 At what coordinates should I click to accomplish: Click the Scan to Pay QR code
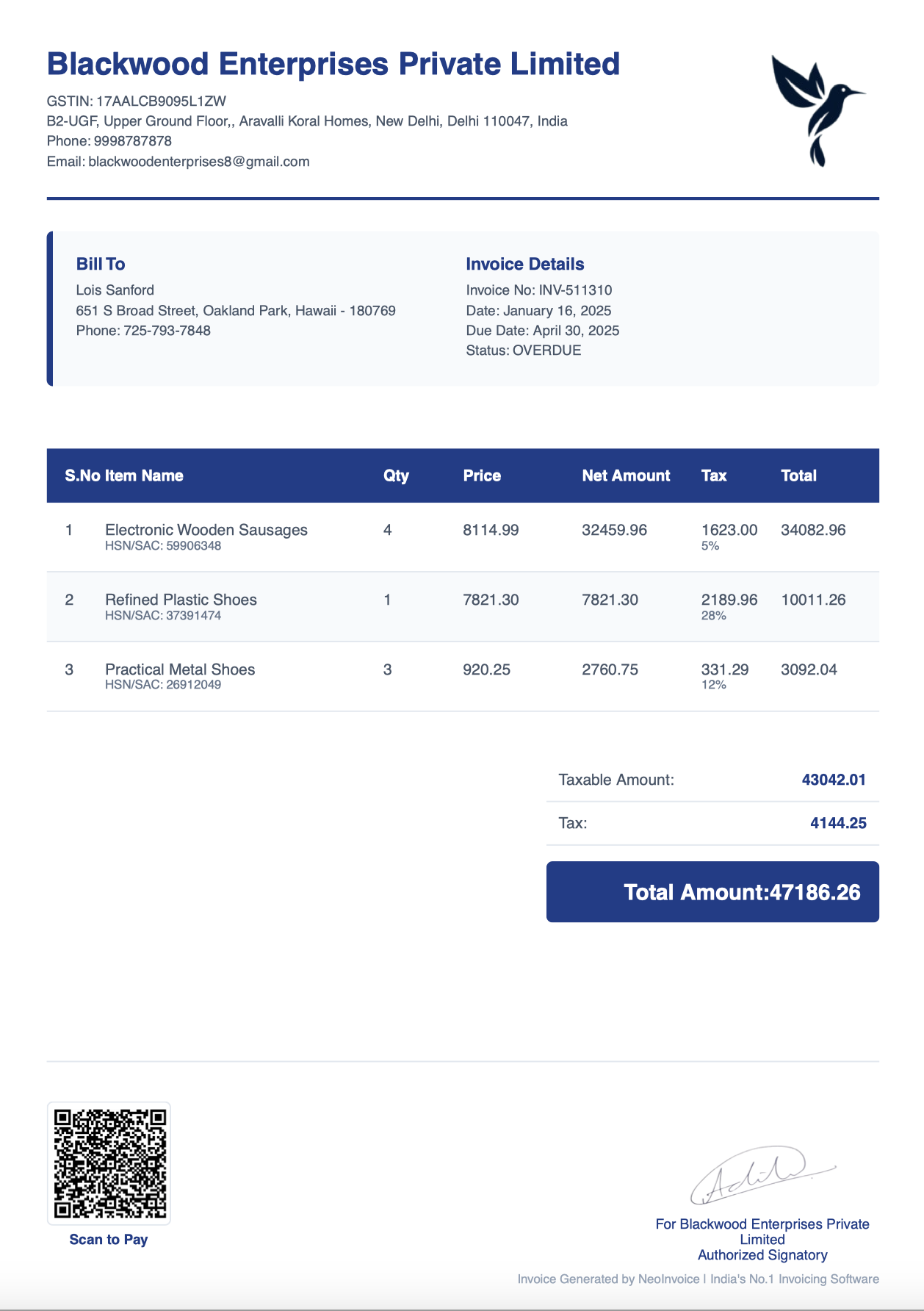[109, 1163]
